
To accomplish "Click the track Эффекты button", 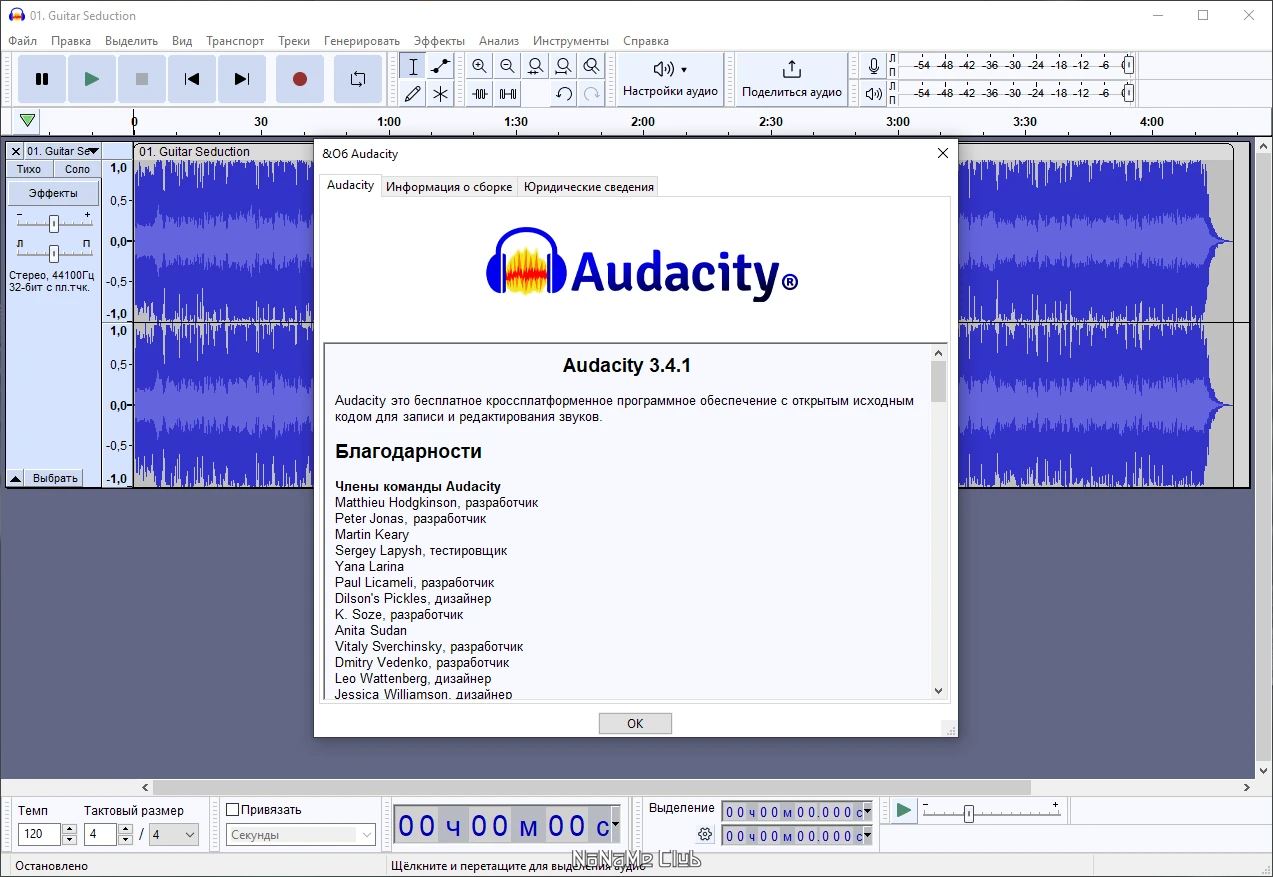I will [53, 193].
